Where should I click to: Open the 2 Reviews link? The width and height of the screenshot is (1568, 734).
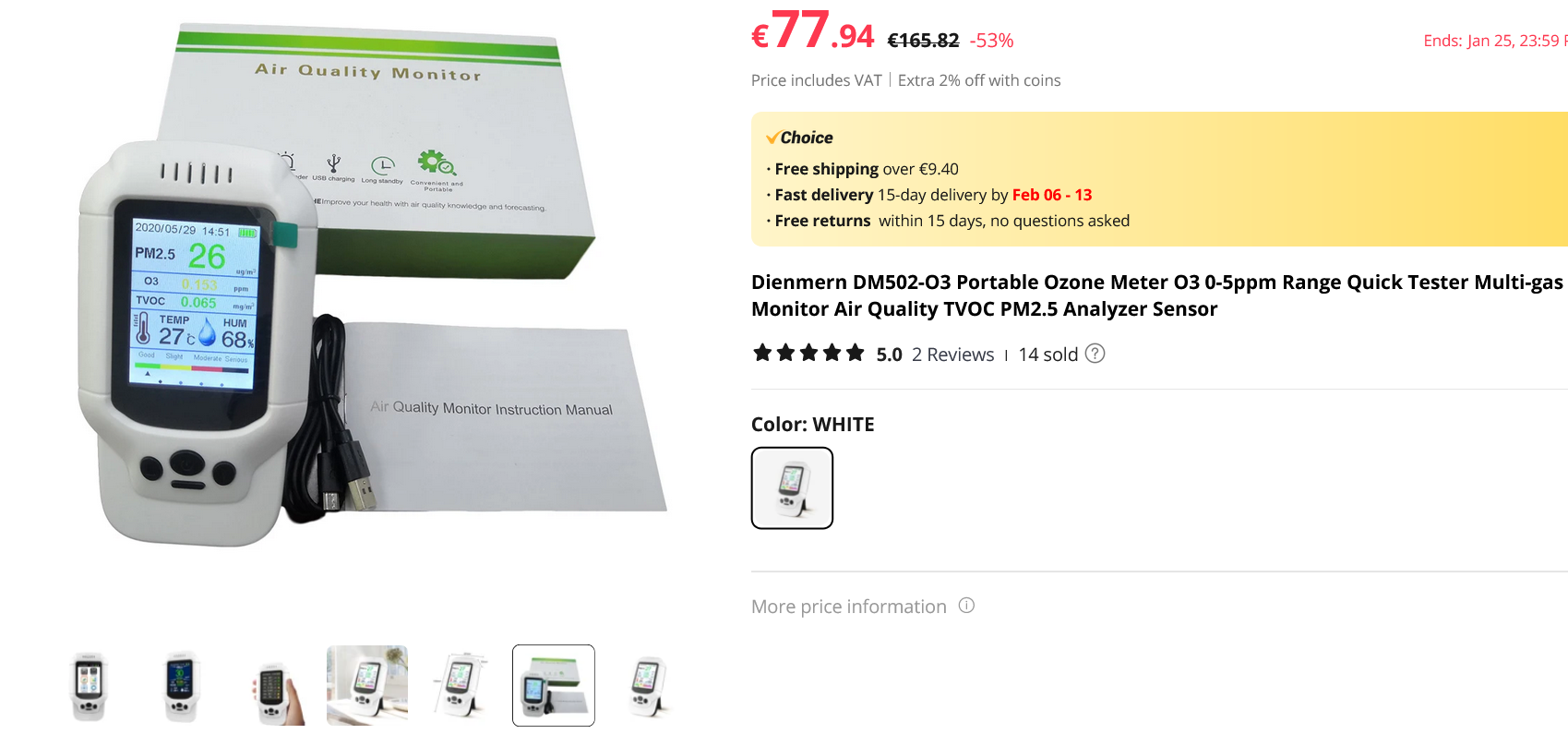[x=952, y=355]
